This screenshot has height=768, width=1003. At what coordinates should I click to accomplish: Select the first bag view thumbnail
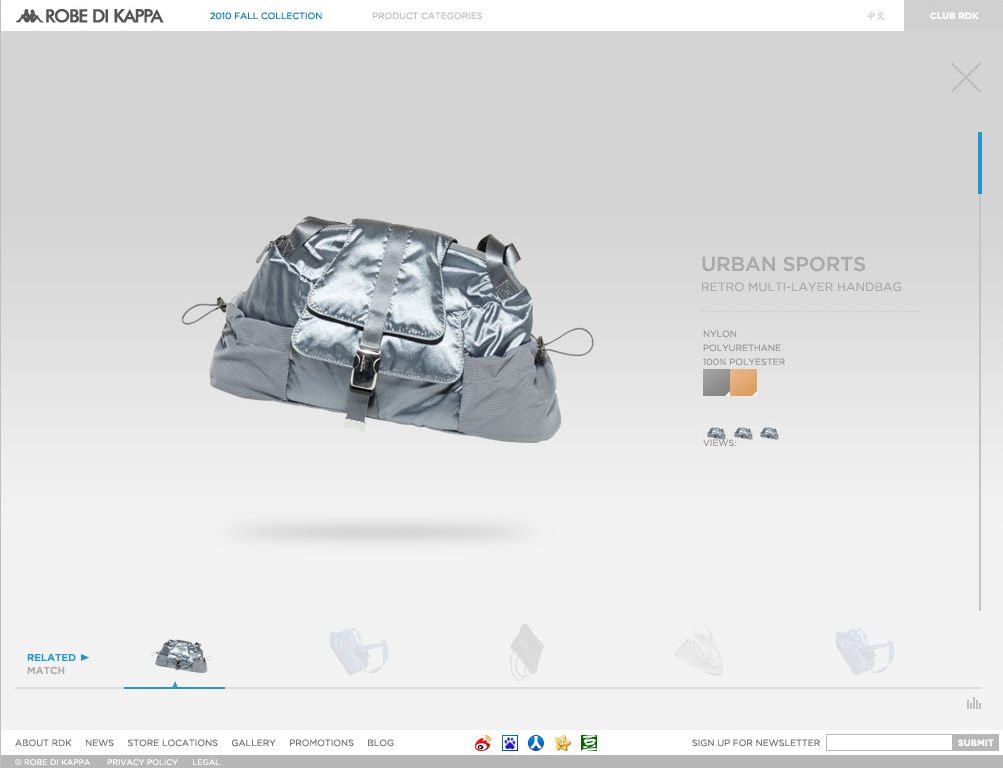[716, 433]
